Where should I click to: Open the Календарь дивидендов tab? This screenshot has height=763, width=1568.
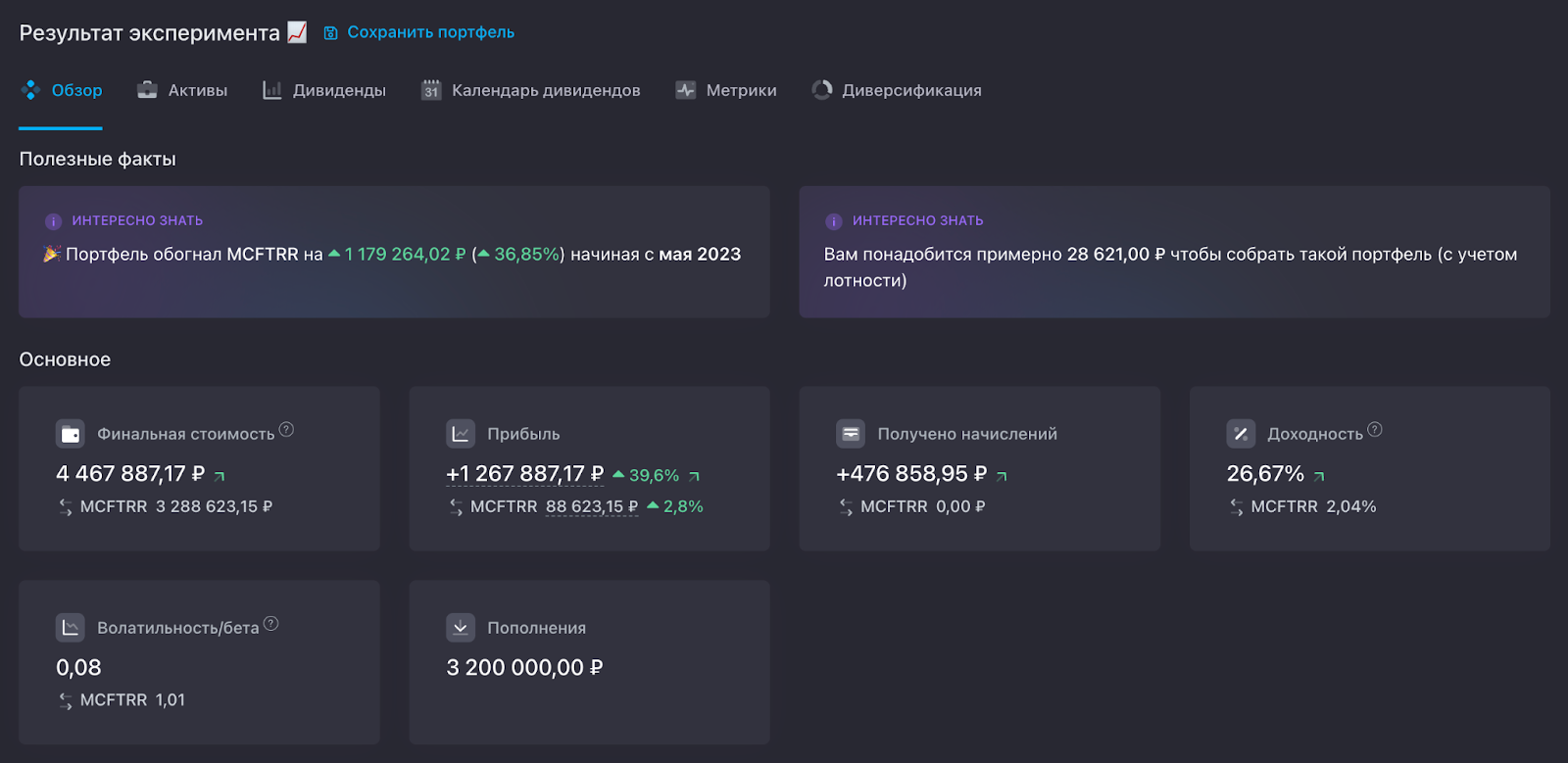530,90
